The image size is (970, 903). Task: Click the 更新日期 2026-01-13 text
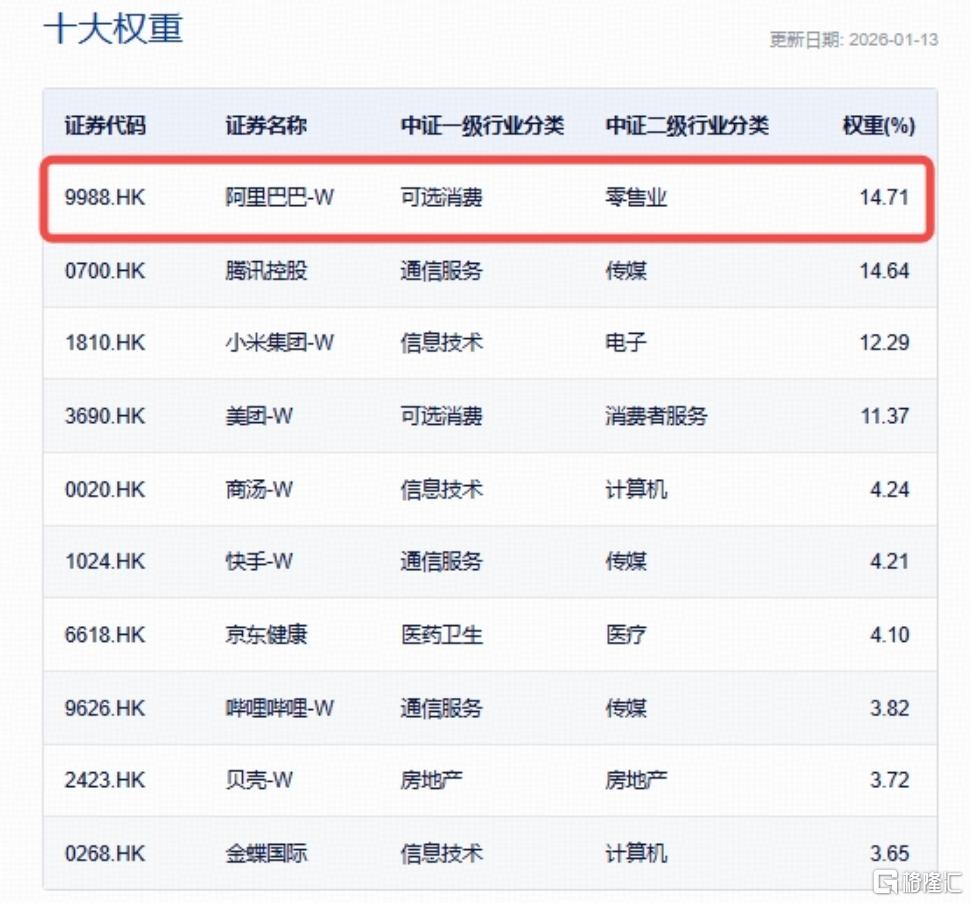(854, 40)
